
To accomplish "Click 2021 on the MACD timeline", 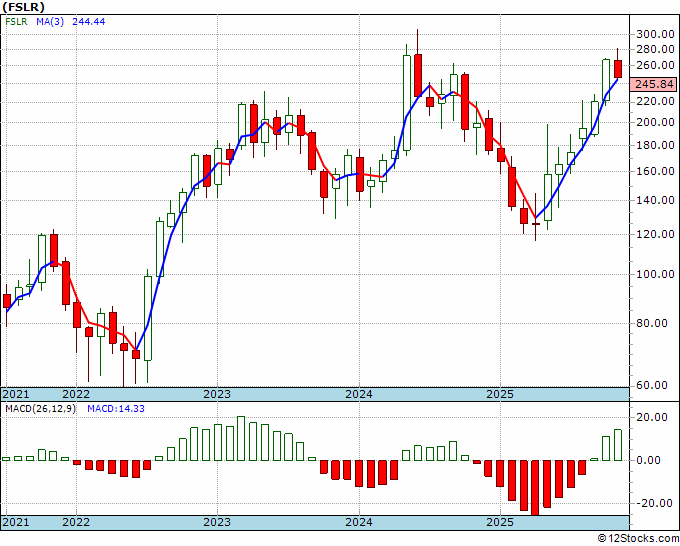I will (16, 522).
